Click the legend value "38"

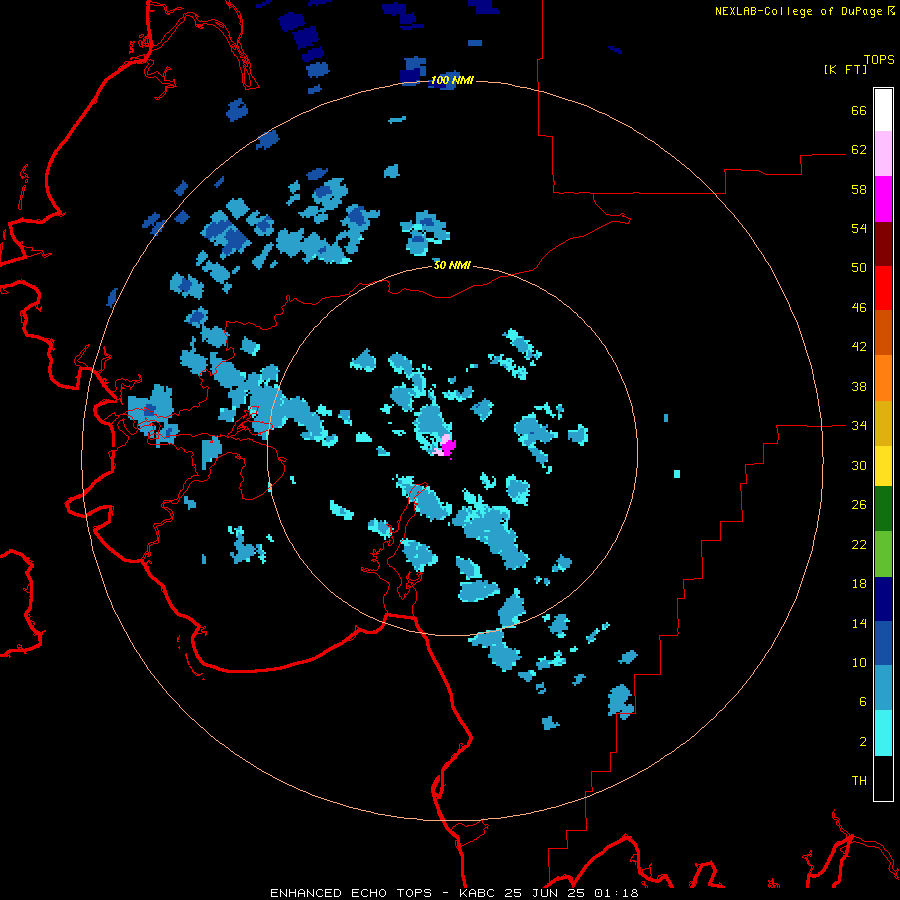859,386
